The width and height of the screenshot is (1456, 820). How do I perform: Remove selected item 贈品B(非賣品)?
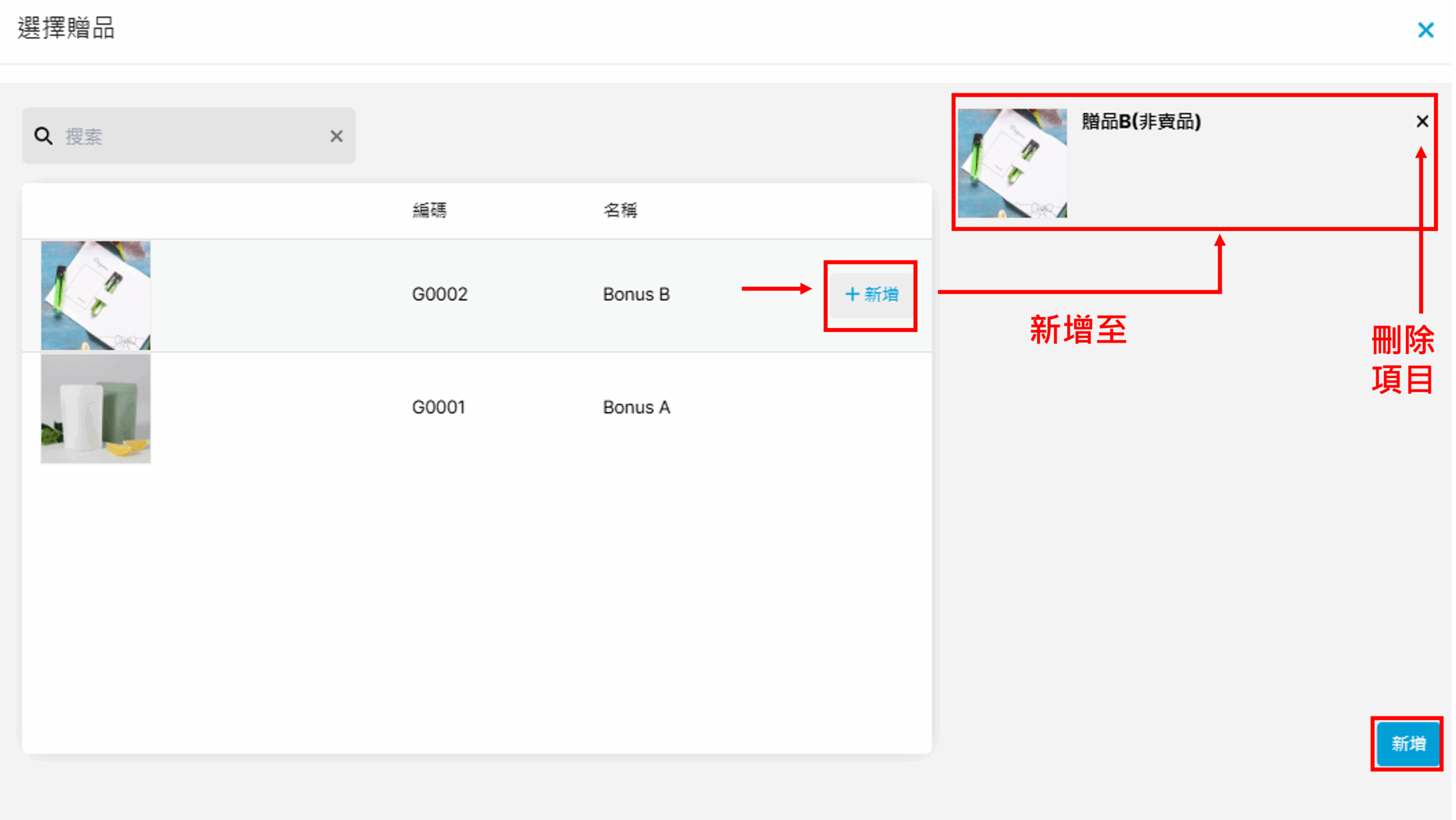[1422, 121]
